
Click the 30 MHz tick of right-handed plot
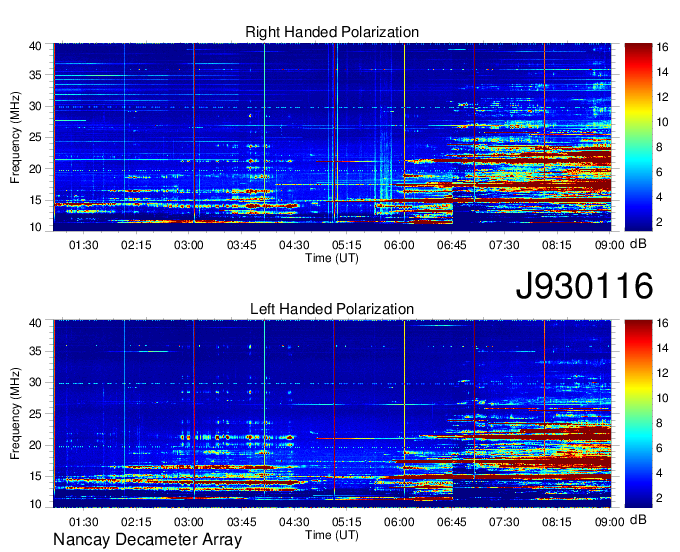[x=35, y=106]
